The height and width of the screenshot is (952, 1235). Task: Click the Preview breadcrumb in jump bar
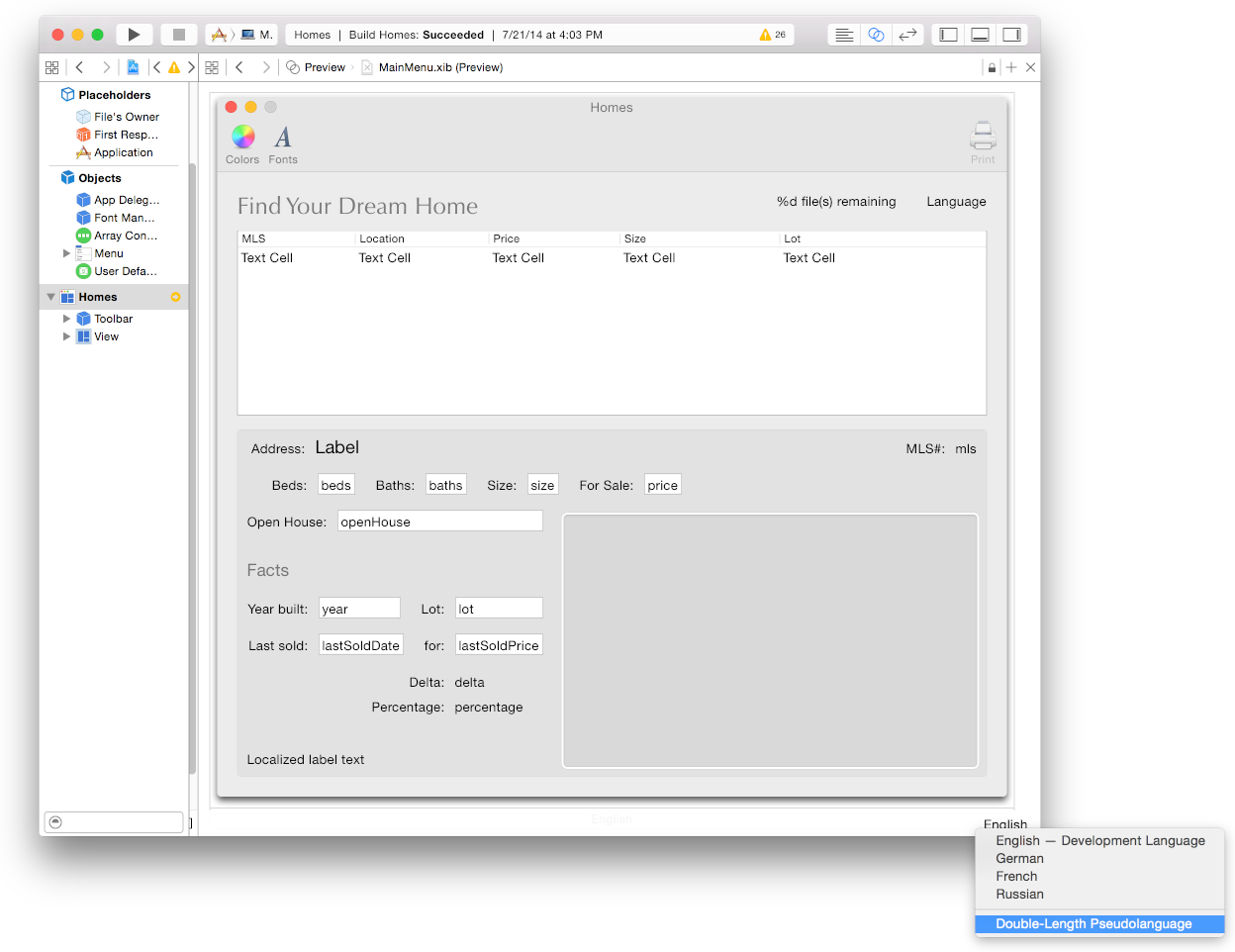click(x=324, y=67)
